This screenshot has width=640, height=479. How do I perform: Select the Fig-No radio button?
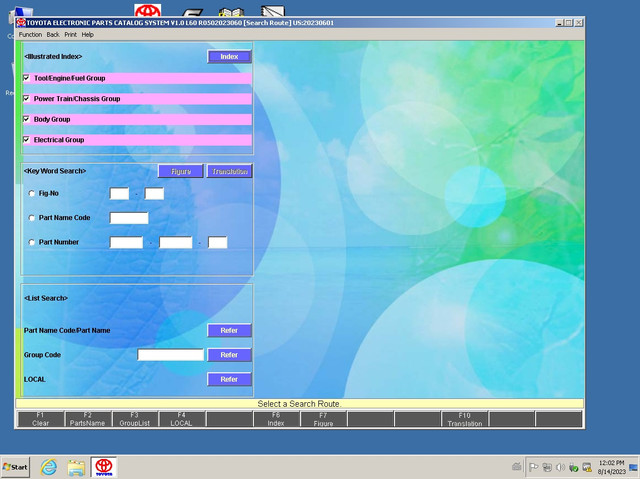(x=31, y=193)
